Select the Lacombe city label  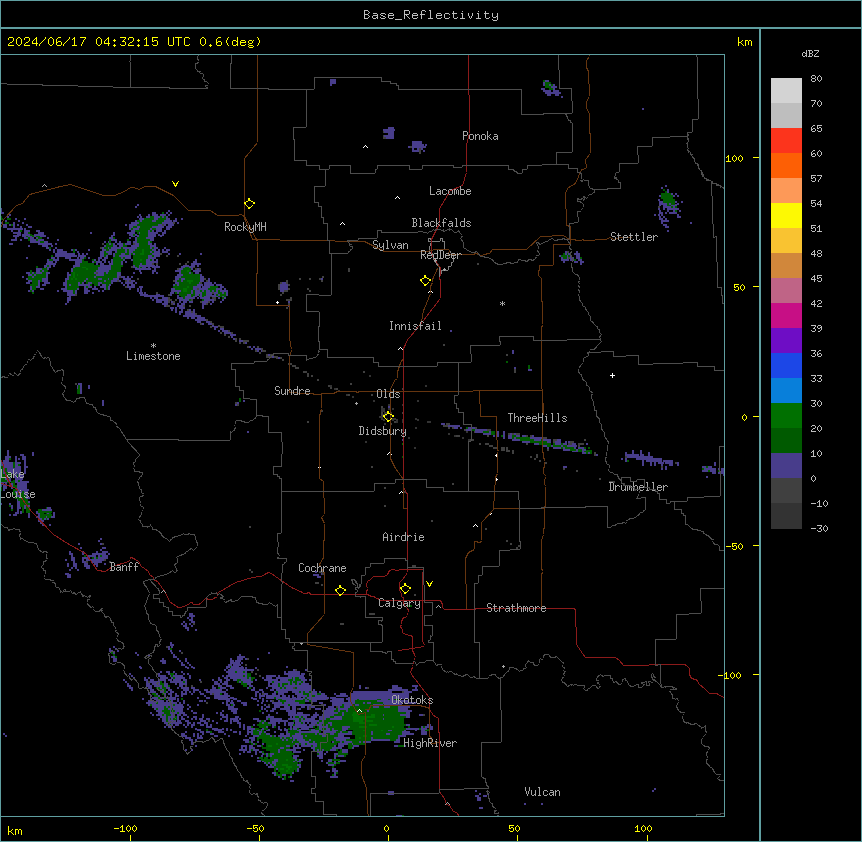point(450,191)
